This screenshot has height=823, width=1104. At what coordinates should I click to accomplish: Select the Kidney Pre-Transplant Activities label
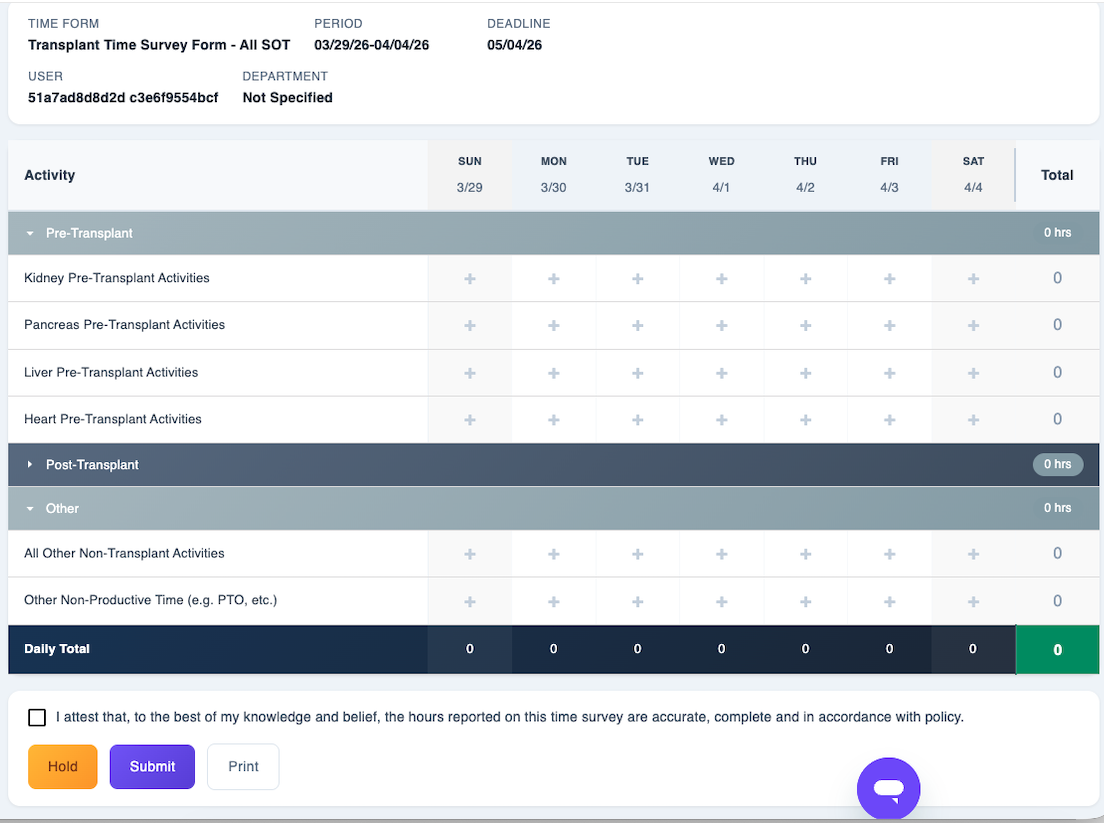click(117, 278)
